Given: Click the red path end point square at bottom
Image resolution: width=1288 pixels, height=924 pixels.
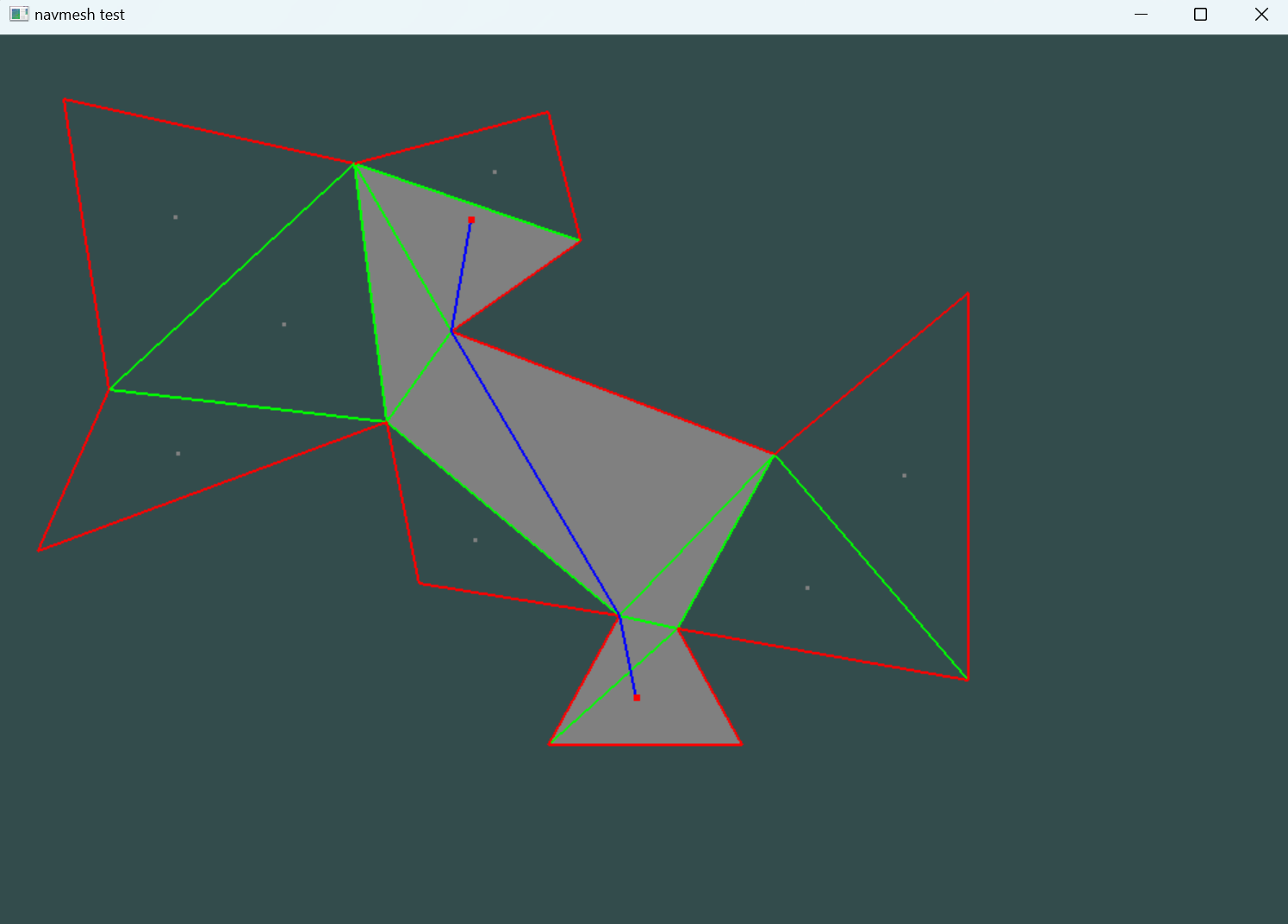Looking at the screenshot, I should click(637, 698).
